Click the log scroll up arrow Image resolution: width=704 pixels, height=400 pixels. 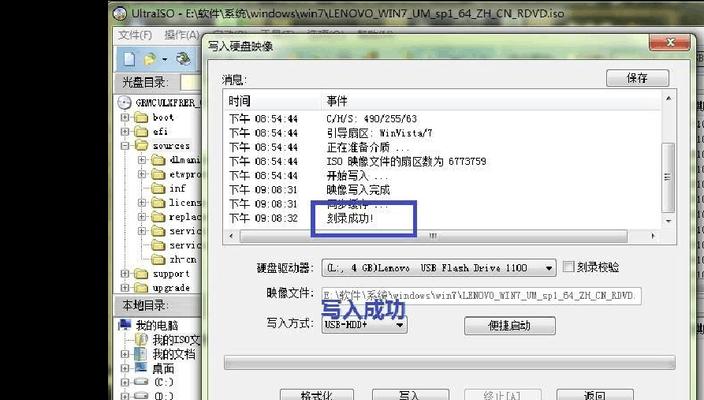tap(668, 98)
